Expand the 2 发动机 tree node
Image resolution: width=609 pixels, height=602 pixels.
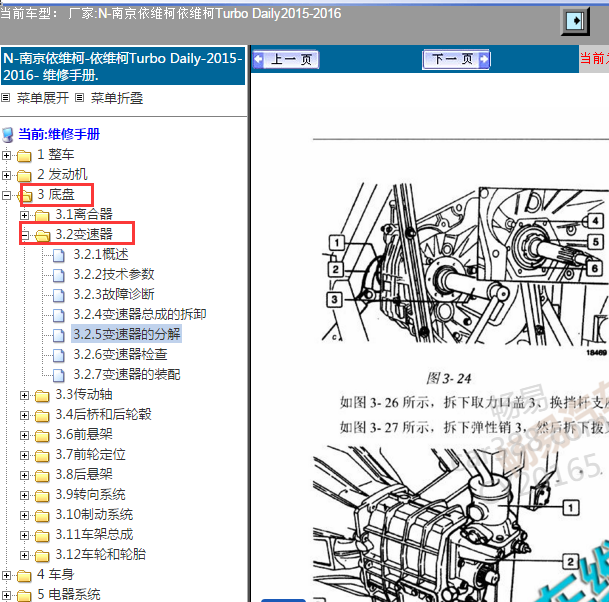point(6,175)
